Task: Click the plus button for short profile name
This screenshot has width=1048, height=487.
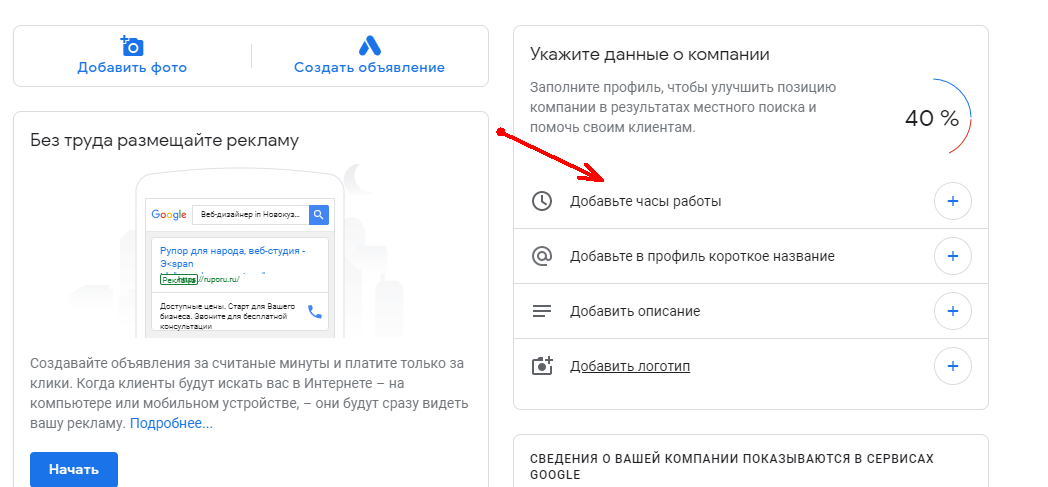Action: [953, 256]
